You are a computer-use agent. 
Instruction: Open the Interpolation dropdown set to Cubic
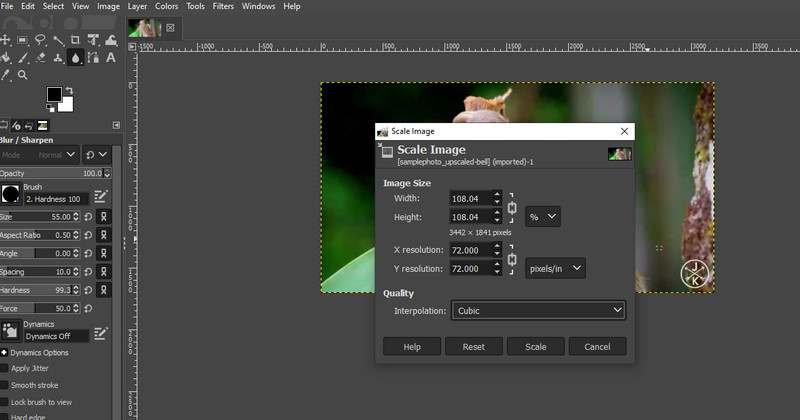[x=538, y=311]
